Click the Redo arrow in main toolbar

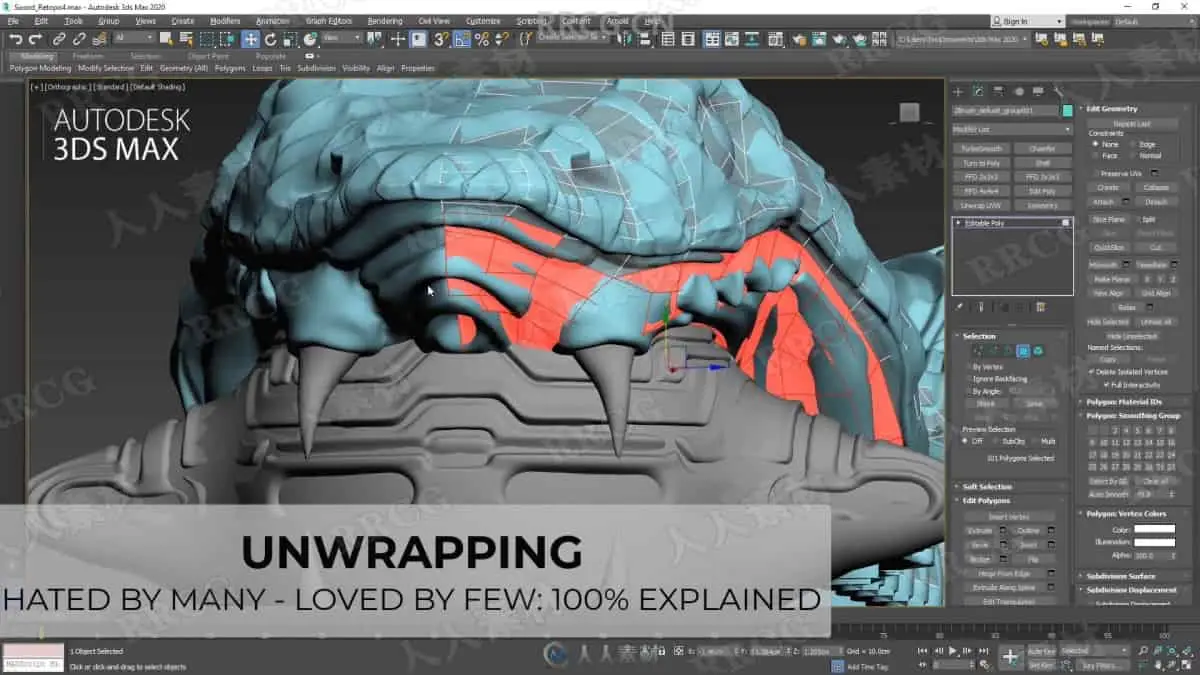[x=35, y=39]
